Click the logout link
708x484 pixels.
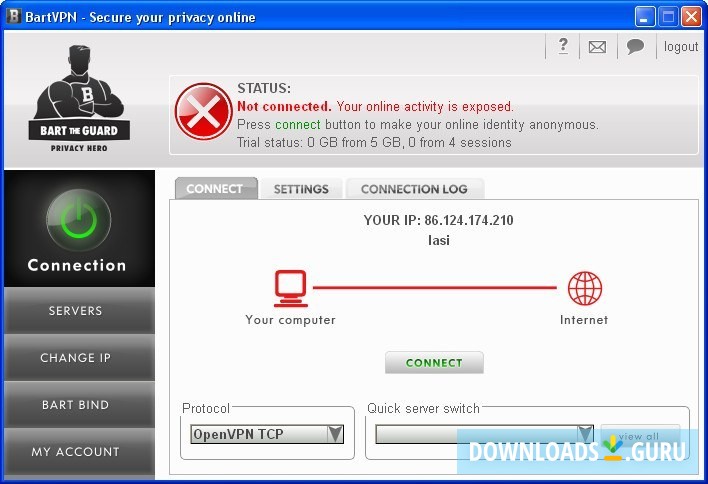tap(681, 47)
